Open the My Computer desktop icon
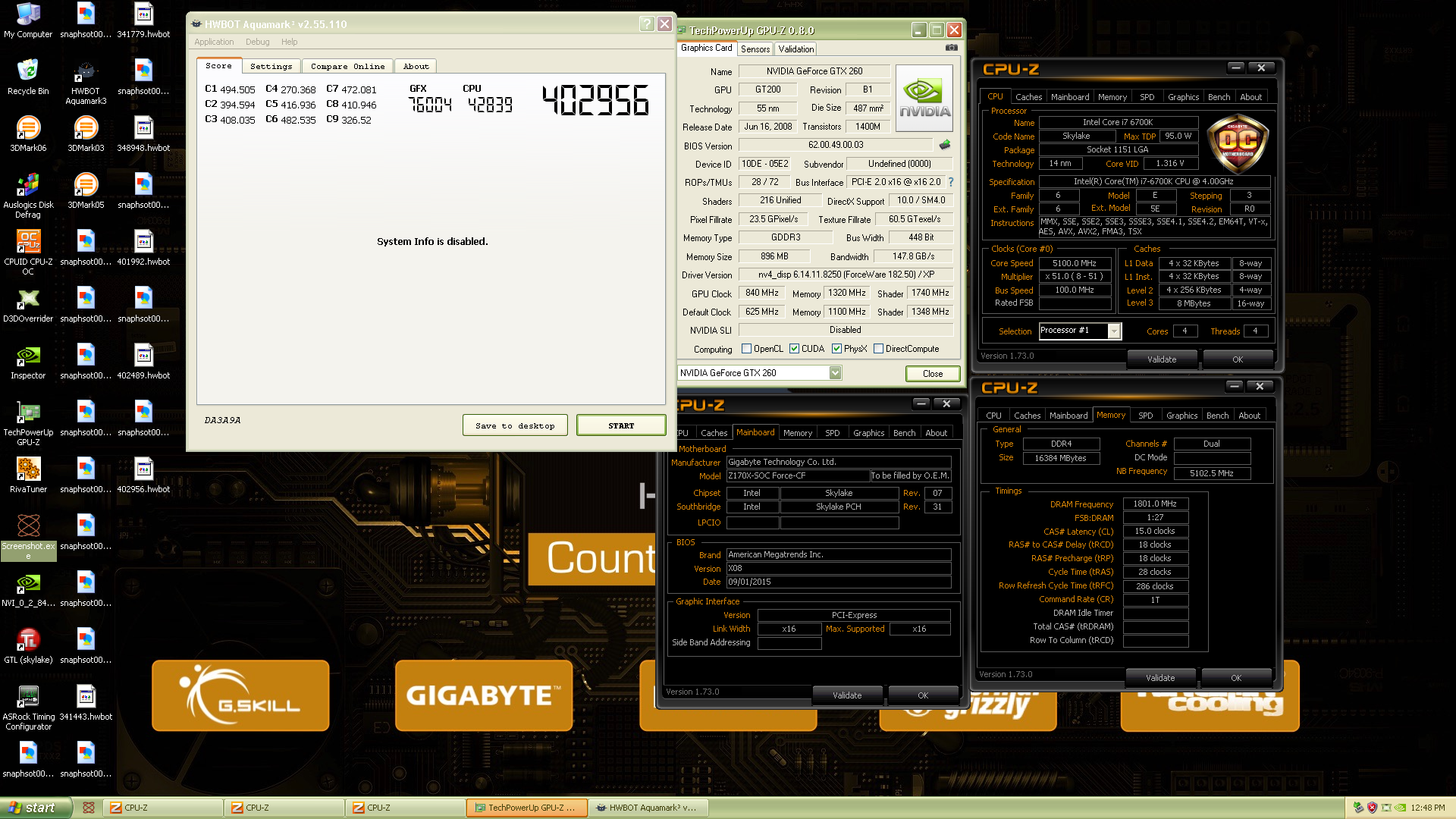Viewport: 1456px width, 819px height. click(28, 21)
